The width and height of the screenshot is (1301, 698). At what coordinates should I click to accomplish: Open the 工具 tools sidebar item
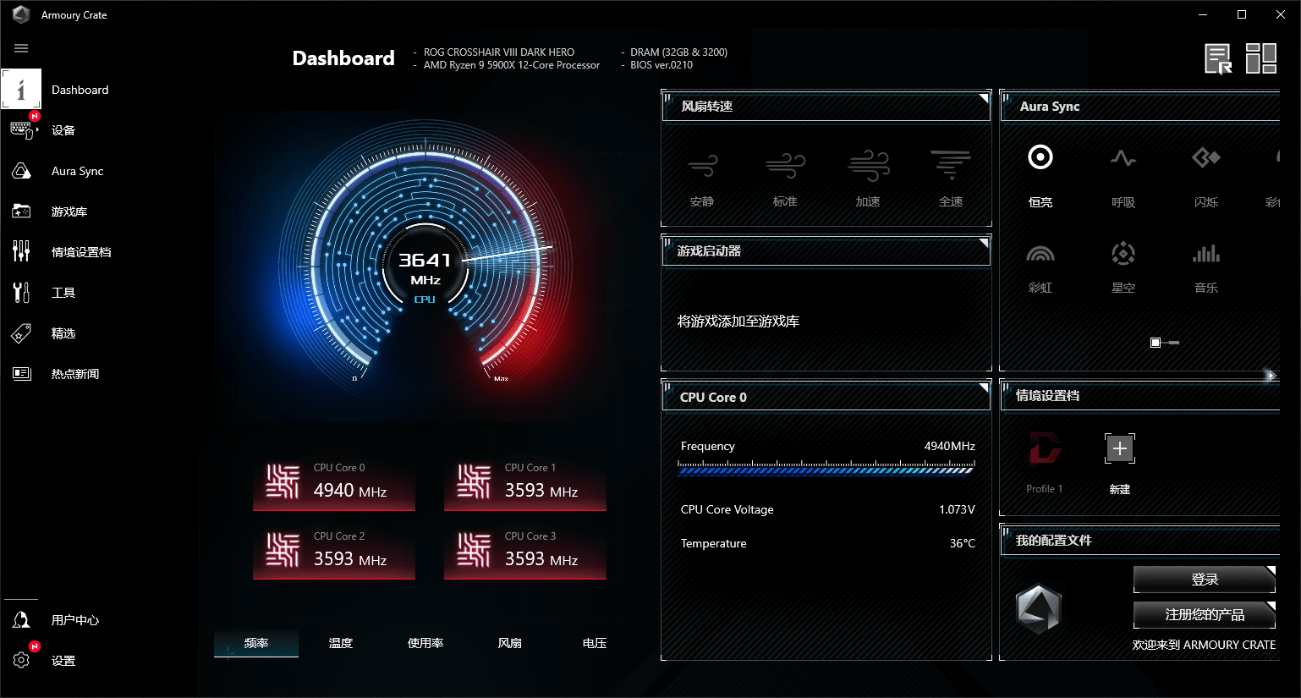[x=63, y=293]
